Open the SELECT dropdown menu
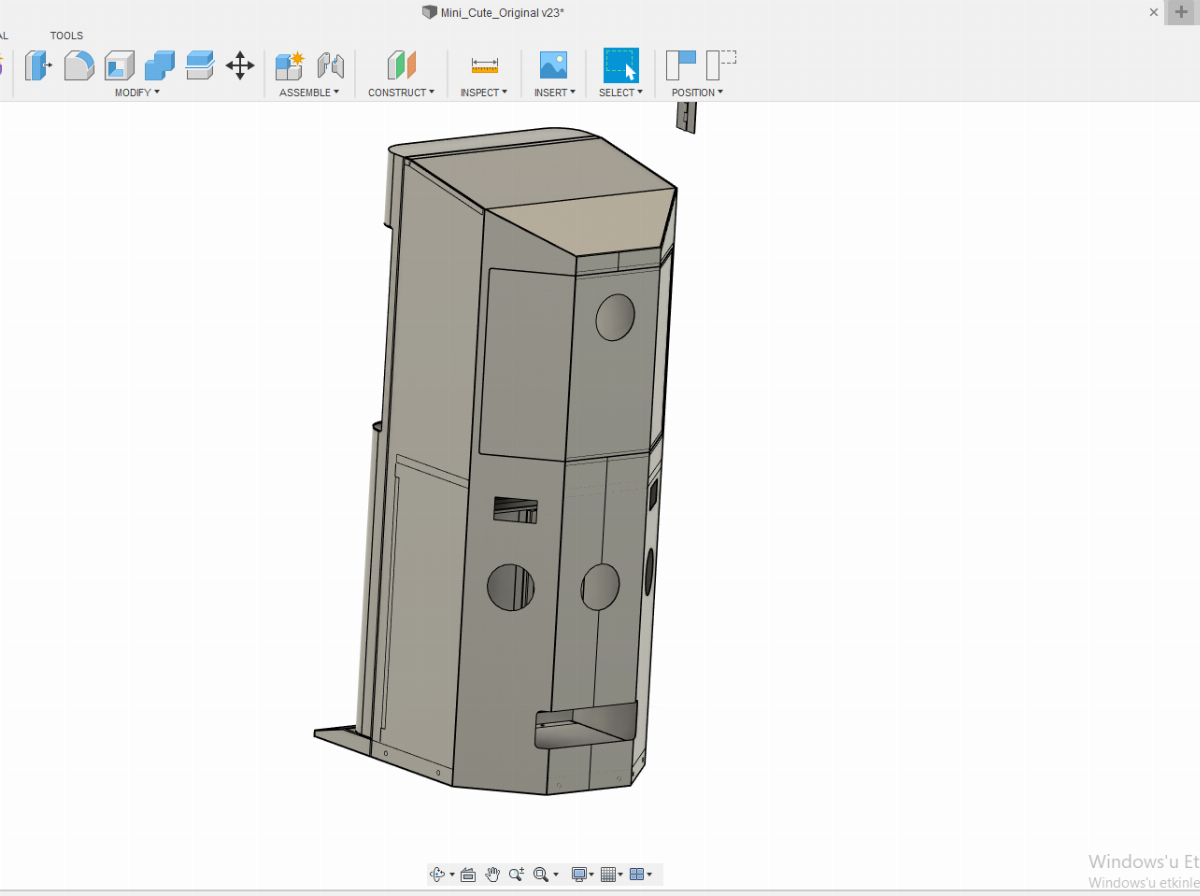The width and height of the screenshot is (1200, 896). [621, 92]
